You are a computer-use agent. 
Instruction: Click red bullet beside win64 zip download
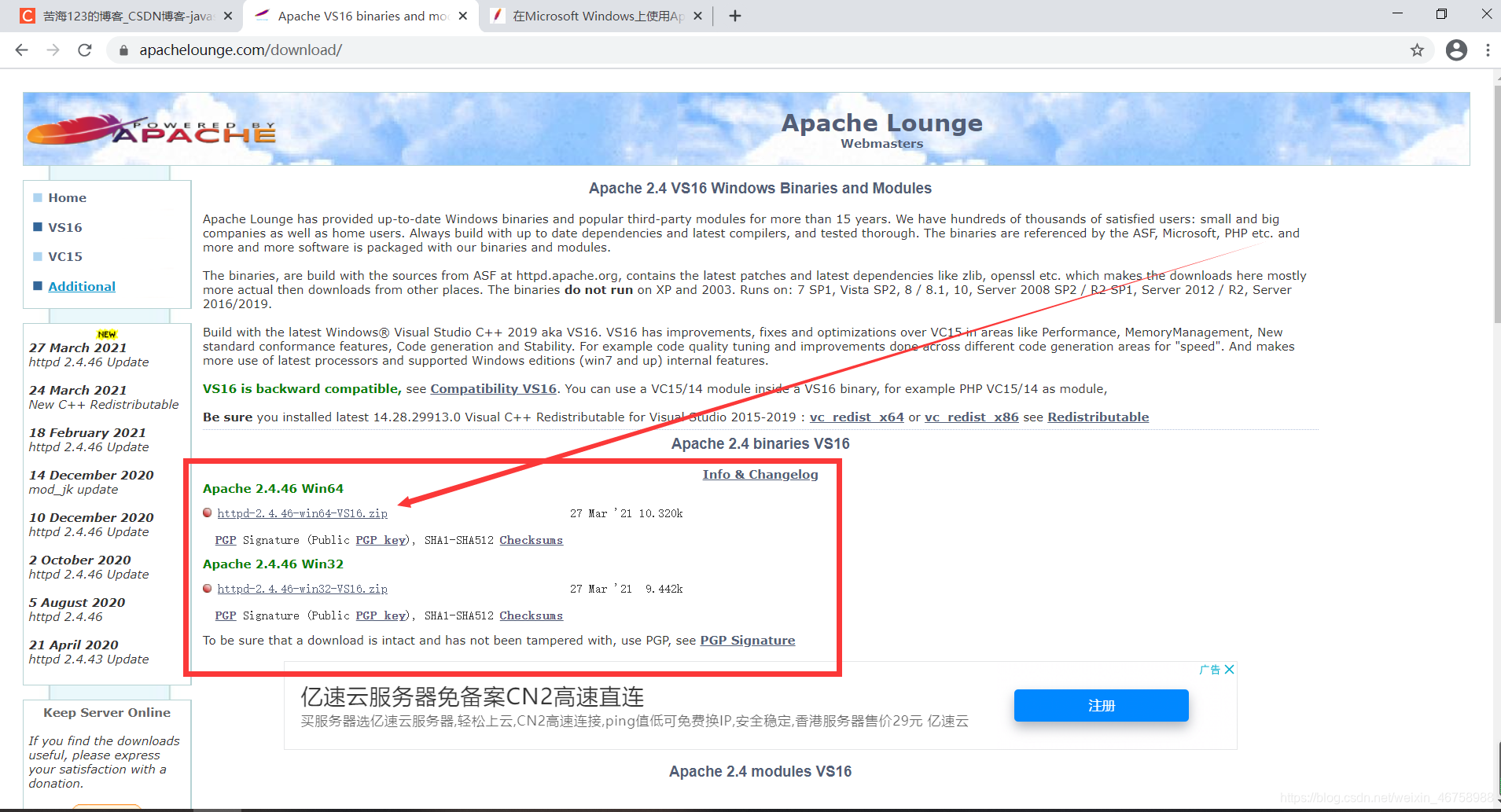coord(208,513)
